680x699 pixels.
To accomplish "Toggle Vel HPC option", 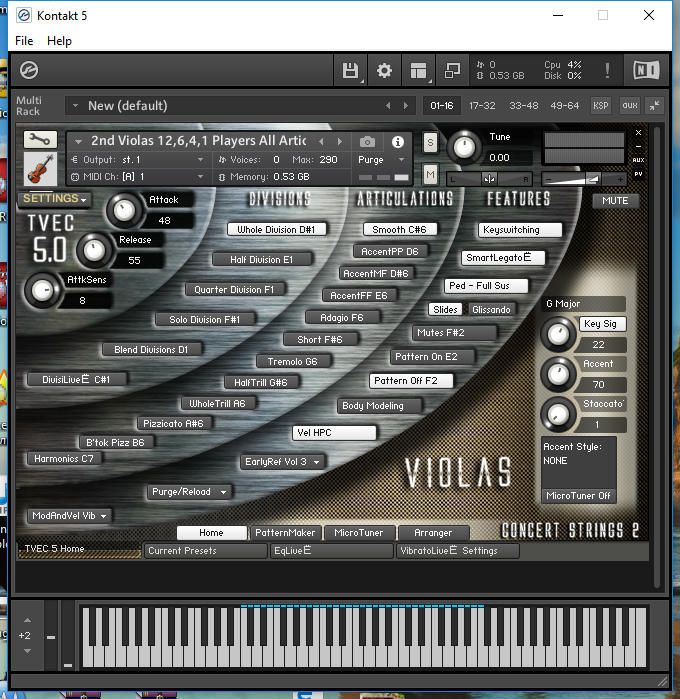I will [x=334, y=432].
